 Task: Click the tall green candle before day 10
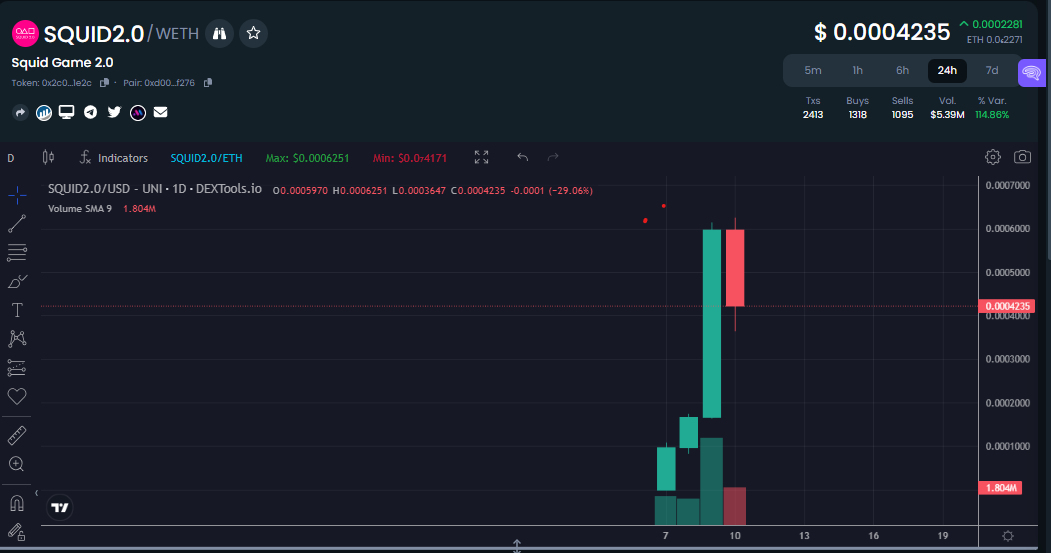[712, 324]
